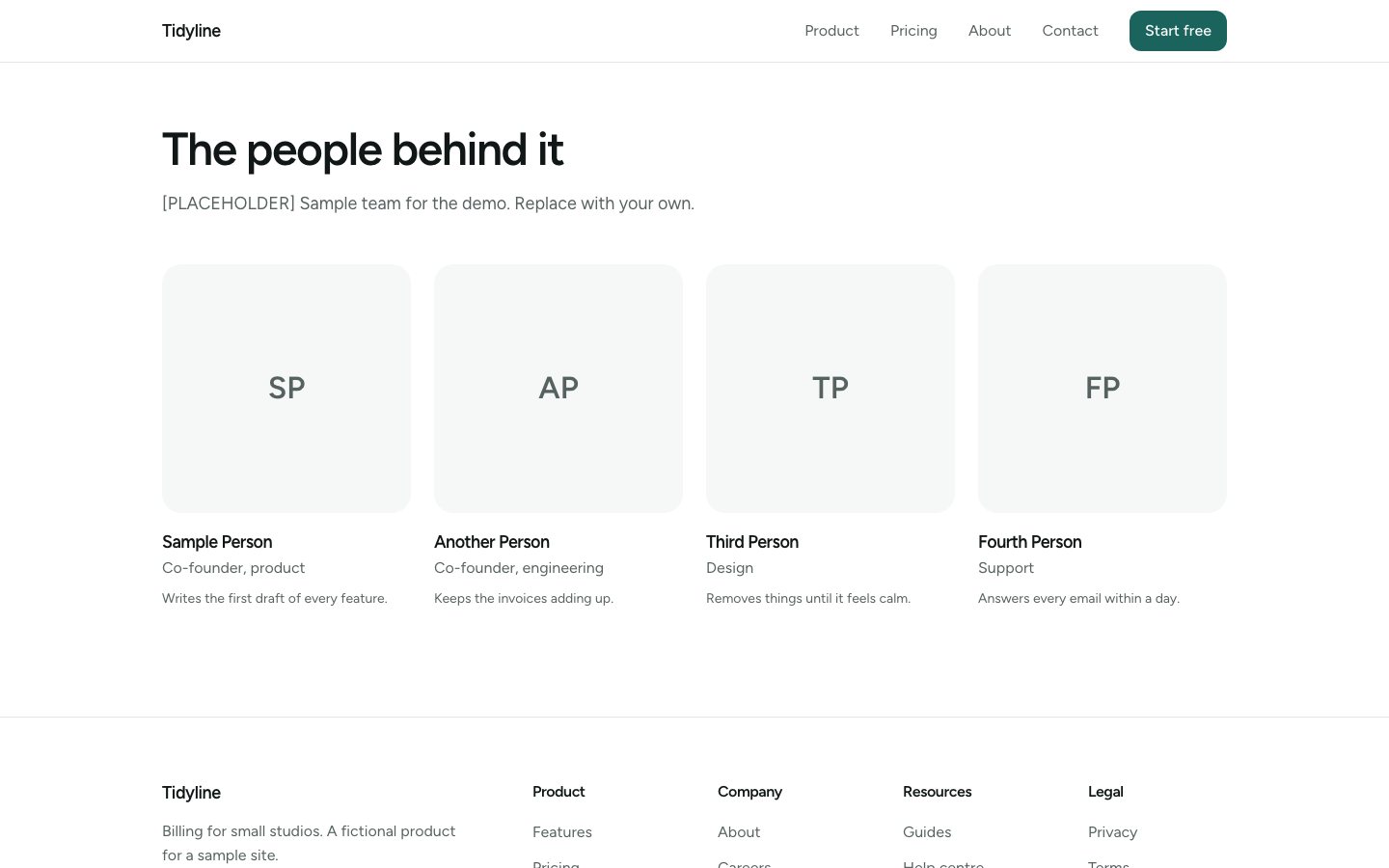
Task: Open the Guides link in the footer
Action: click(927, 832)
